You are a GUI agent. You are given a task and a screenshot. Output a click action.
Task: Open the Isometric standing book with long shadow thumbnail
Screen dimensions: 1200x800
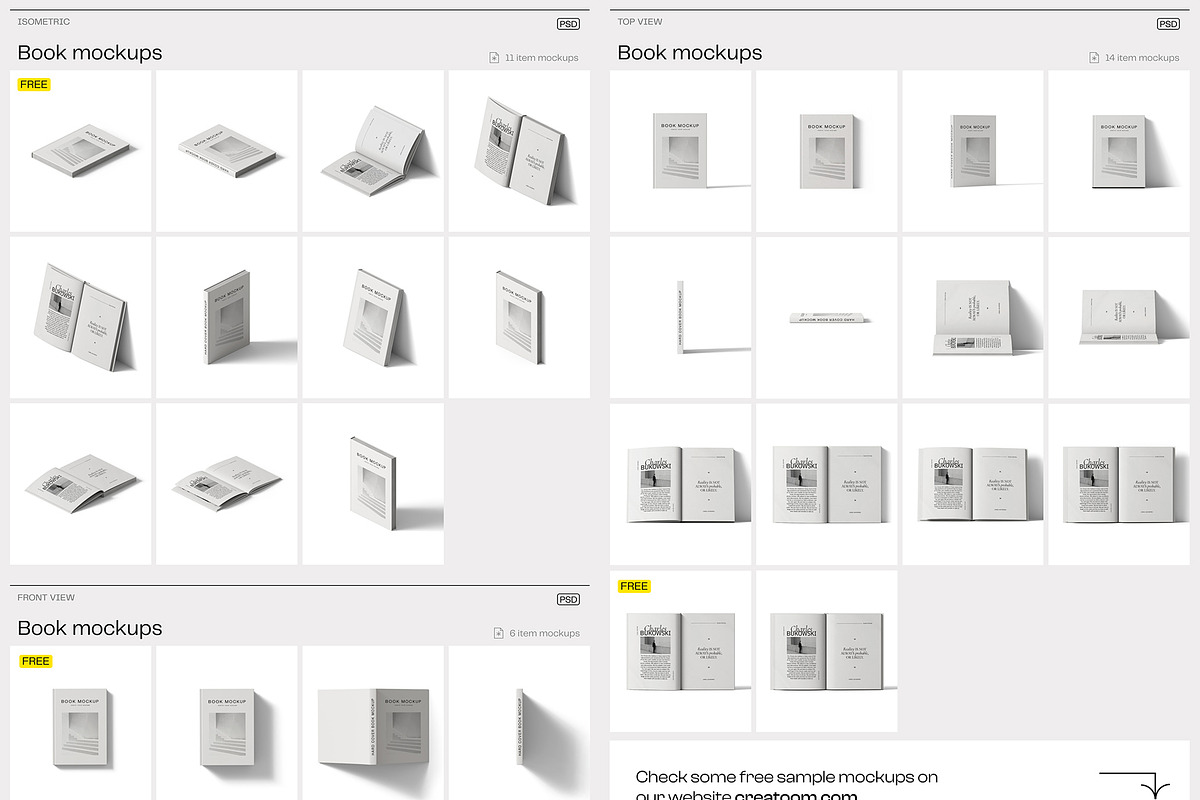[373, 484]
